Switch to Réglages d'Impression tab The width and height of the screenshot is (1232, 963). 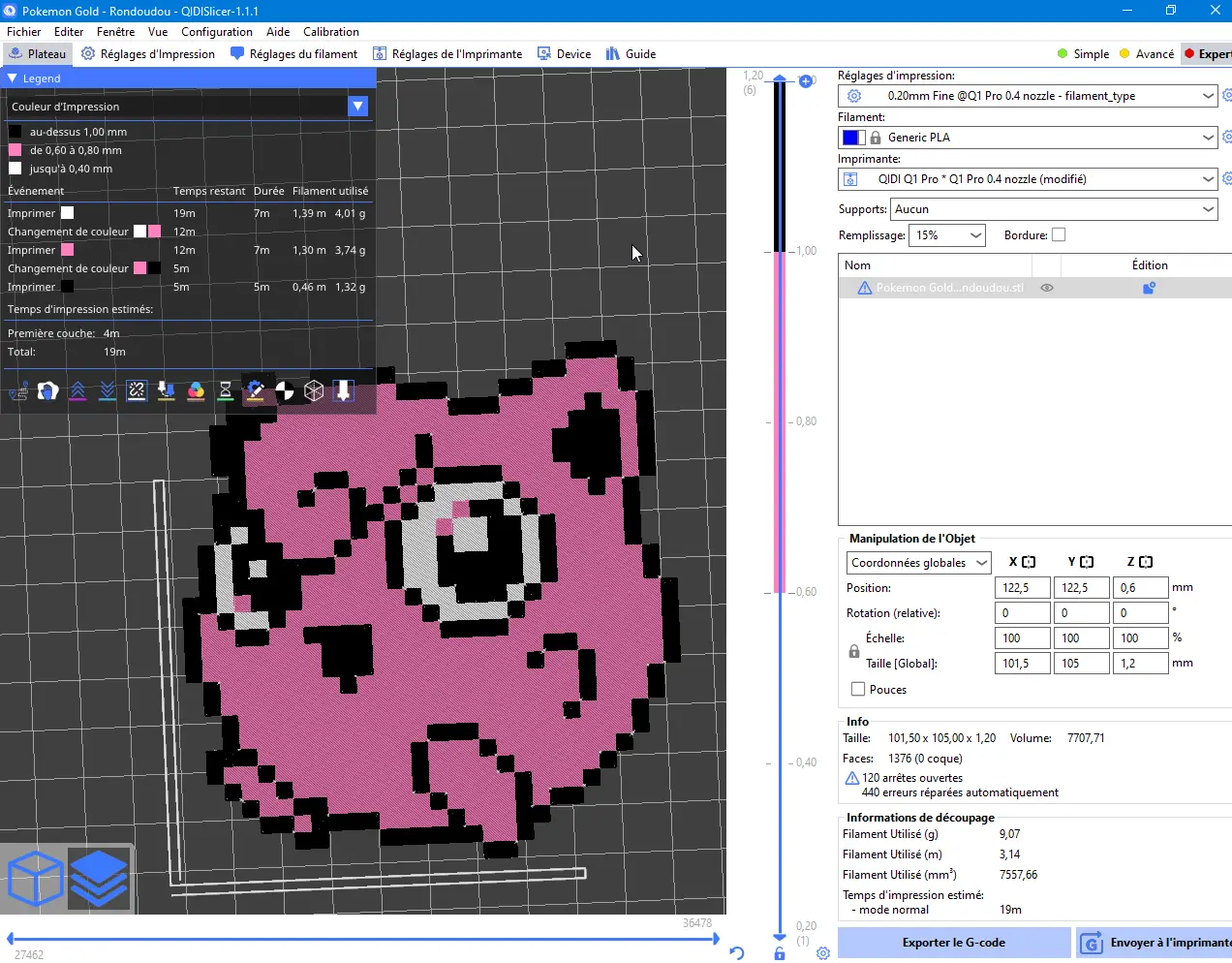tap(148, 54)
